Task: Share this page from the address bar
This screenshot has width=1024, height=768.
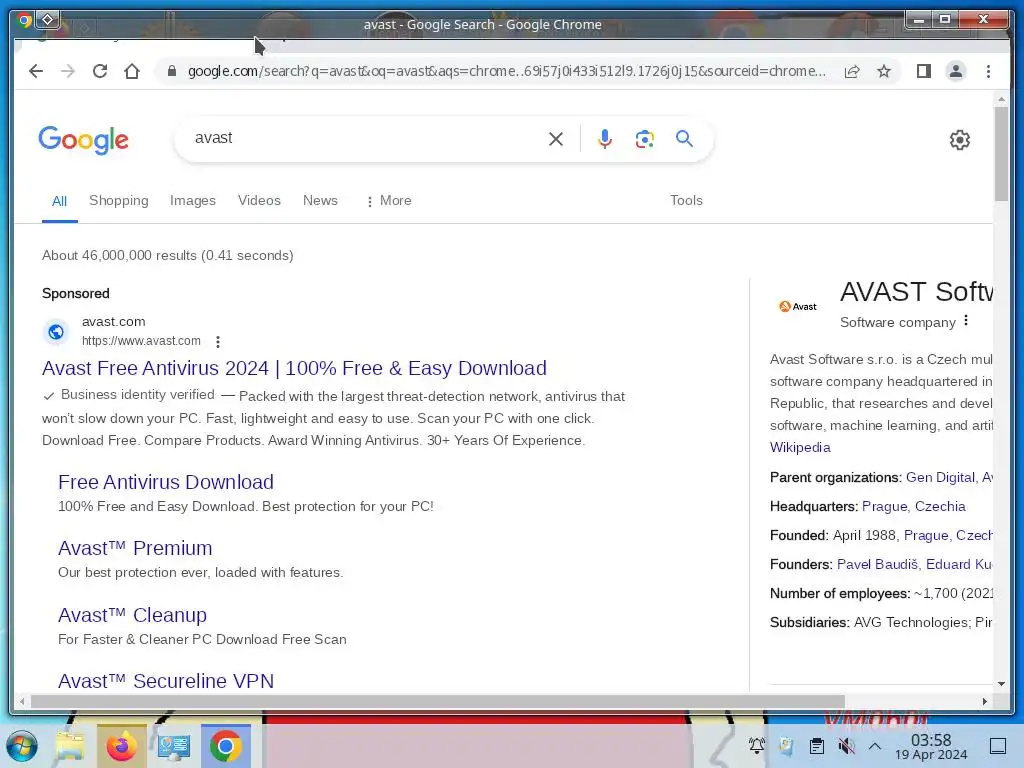Action: (x=852, y=71)
